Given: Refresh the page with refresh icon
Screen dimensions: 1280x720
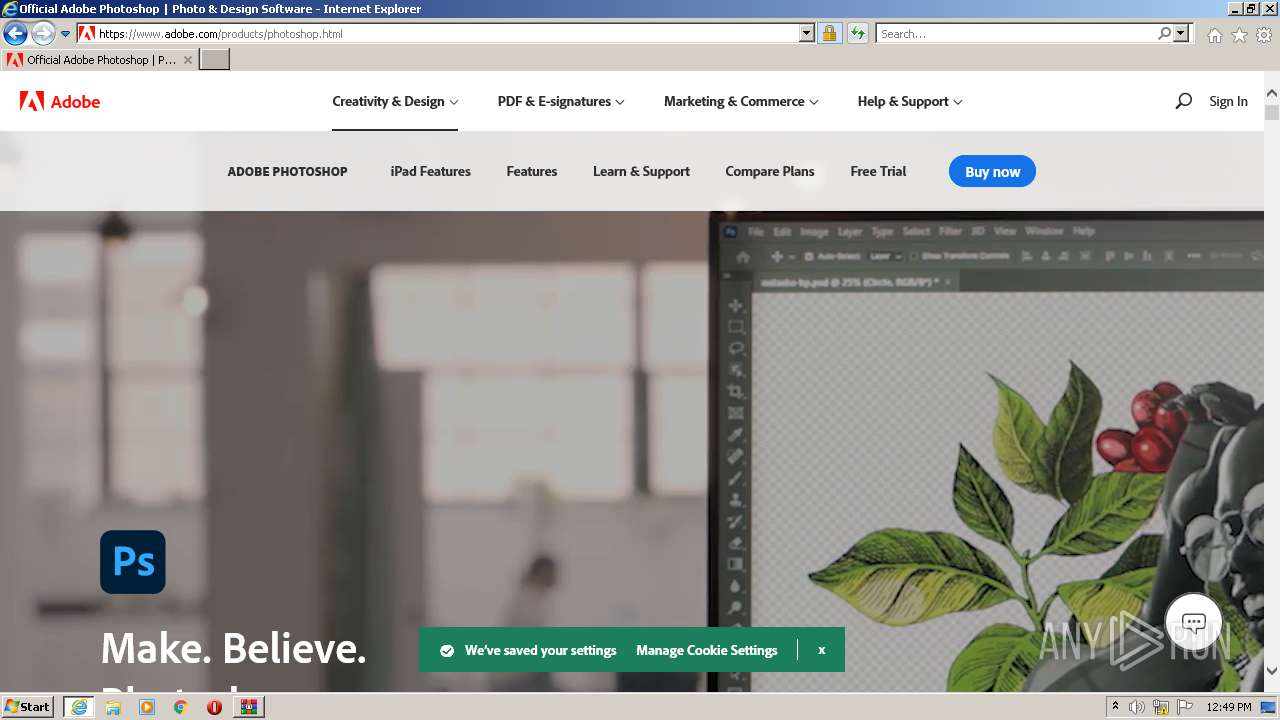Looking at the screenshot, I should [x=857, y=33].
